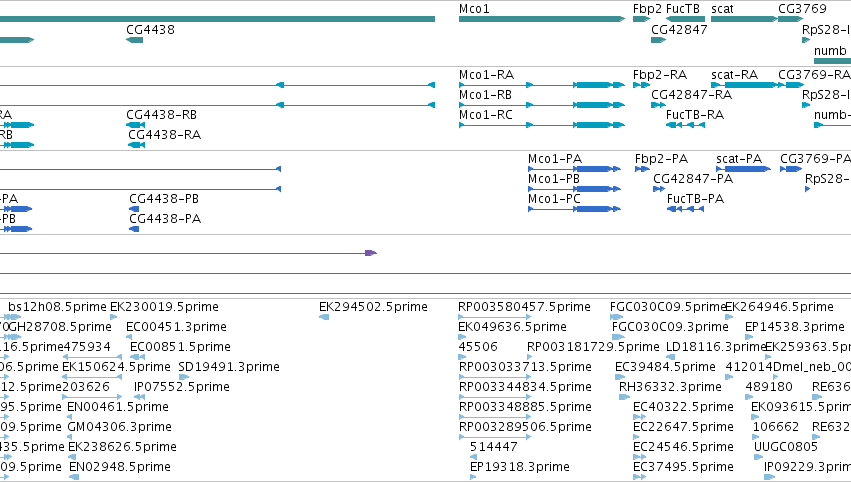Image resolution: width=851 pixels, height=482 pixels.
Task: Select the scat gene feature
Action: point(744,19)
